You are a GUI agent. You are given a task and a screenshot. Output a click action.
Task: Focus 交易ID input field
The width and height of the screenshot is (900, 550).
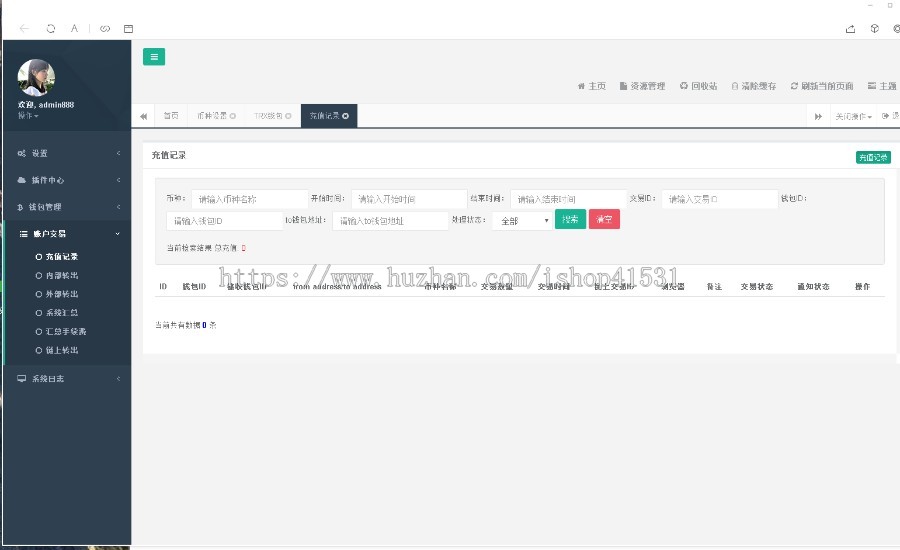[x=720, y=199]
